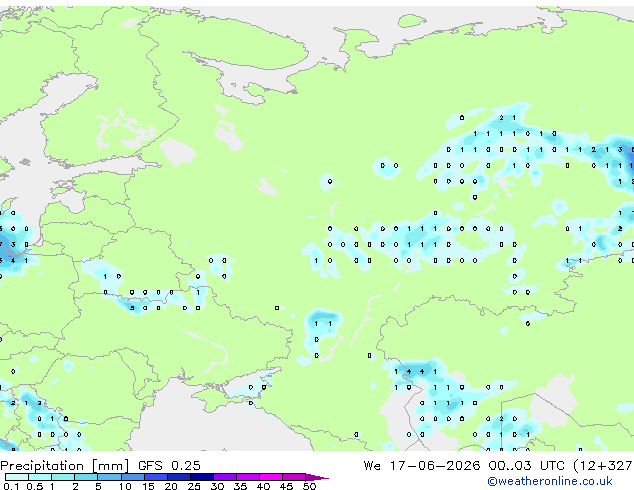Click the '30' legend scale label
Viewport: 634px width, 490px height.
tap(217, 486)
